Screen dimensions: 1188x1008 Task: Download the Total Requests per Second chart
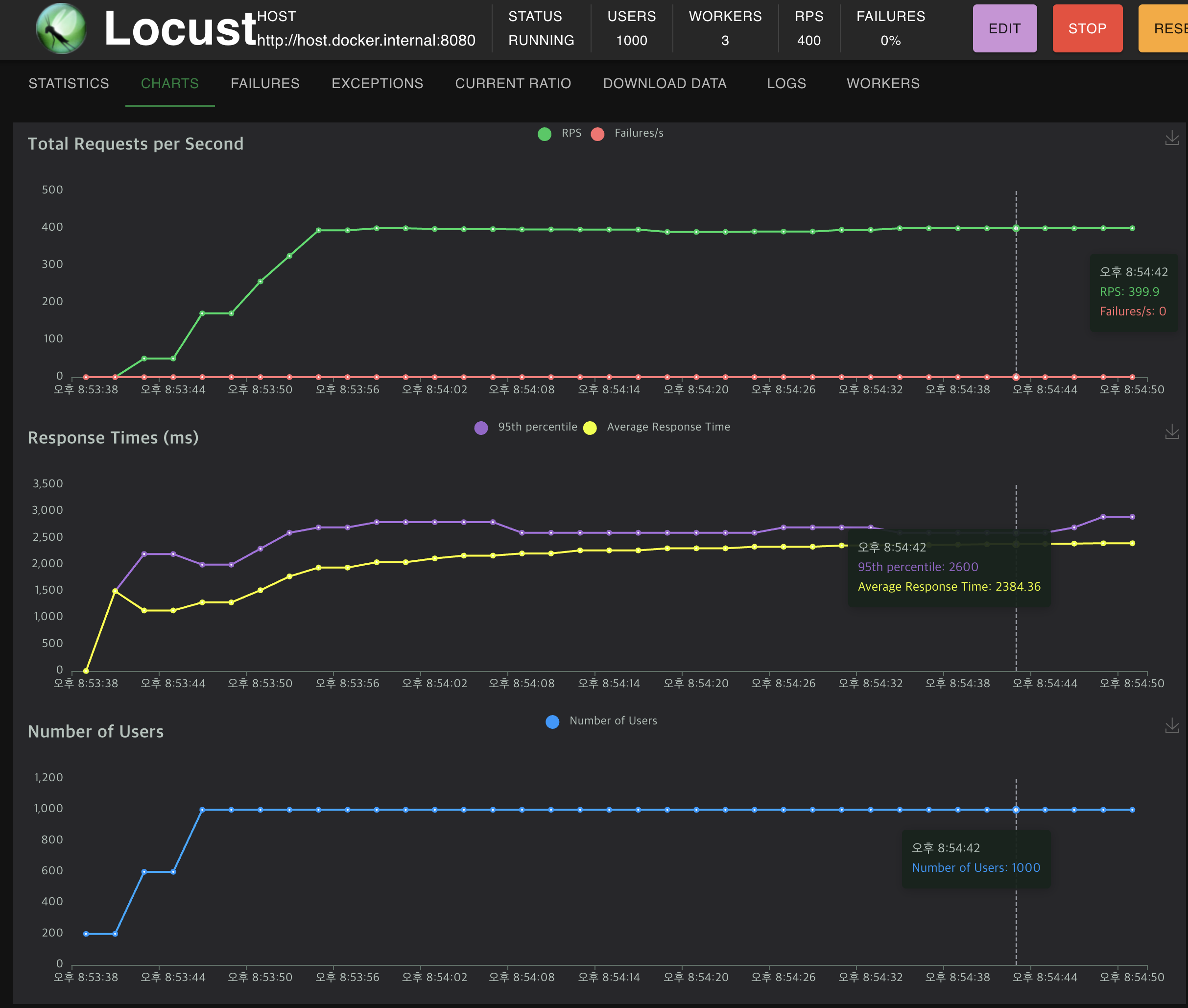click(x=1171, y=138)
